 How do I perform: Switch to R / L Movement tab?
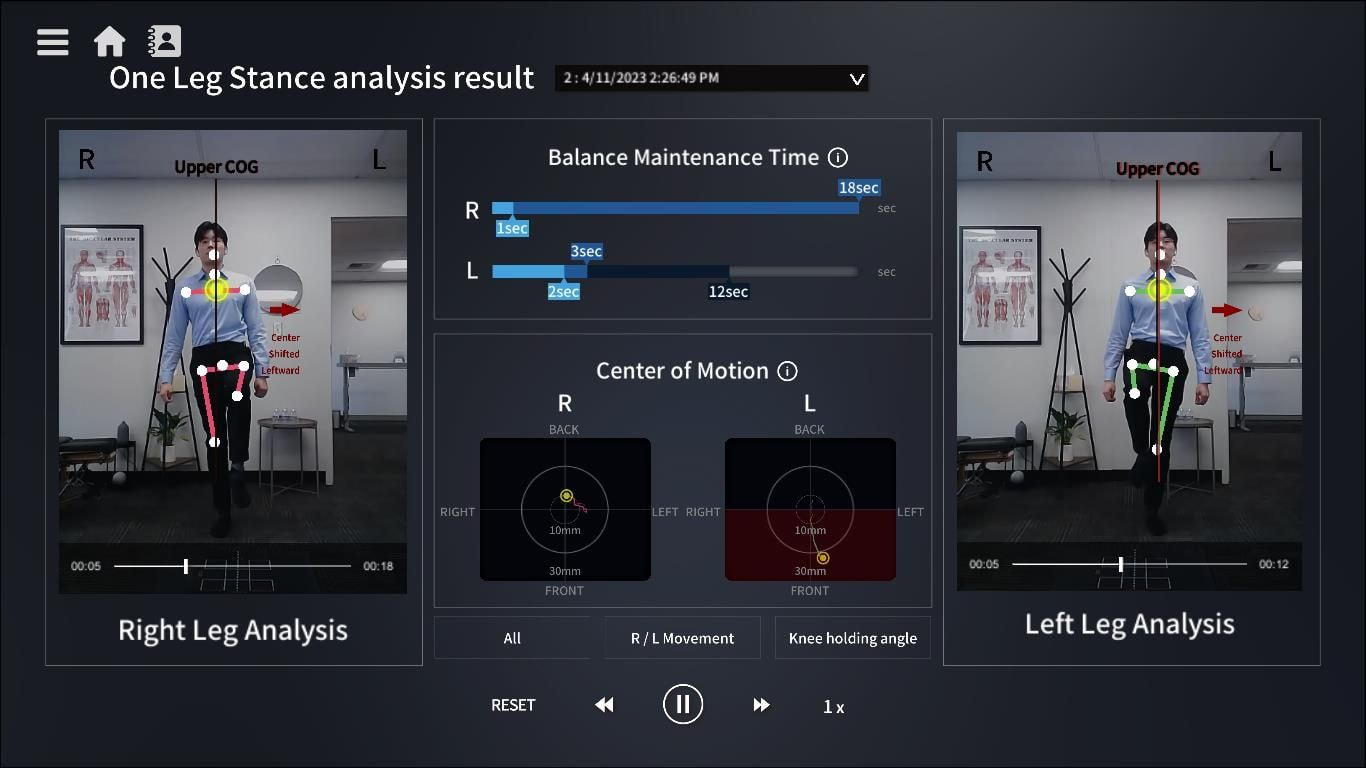[x=682, y=638]
